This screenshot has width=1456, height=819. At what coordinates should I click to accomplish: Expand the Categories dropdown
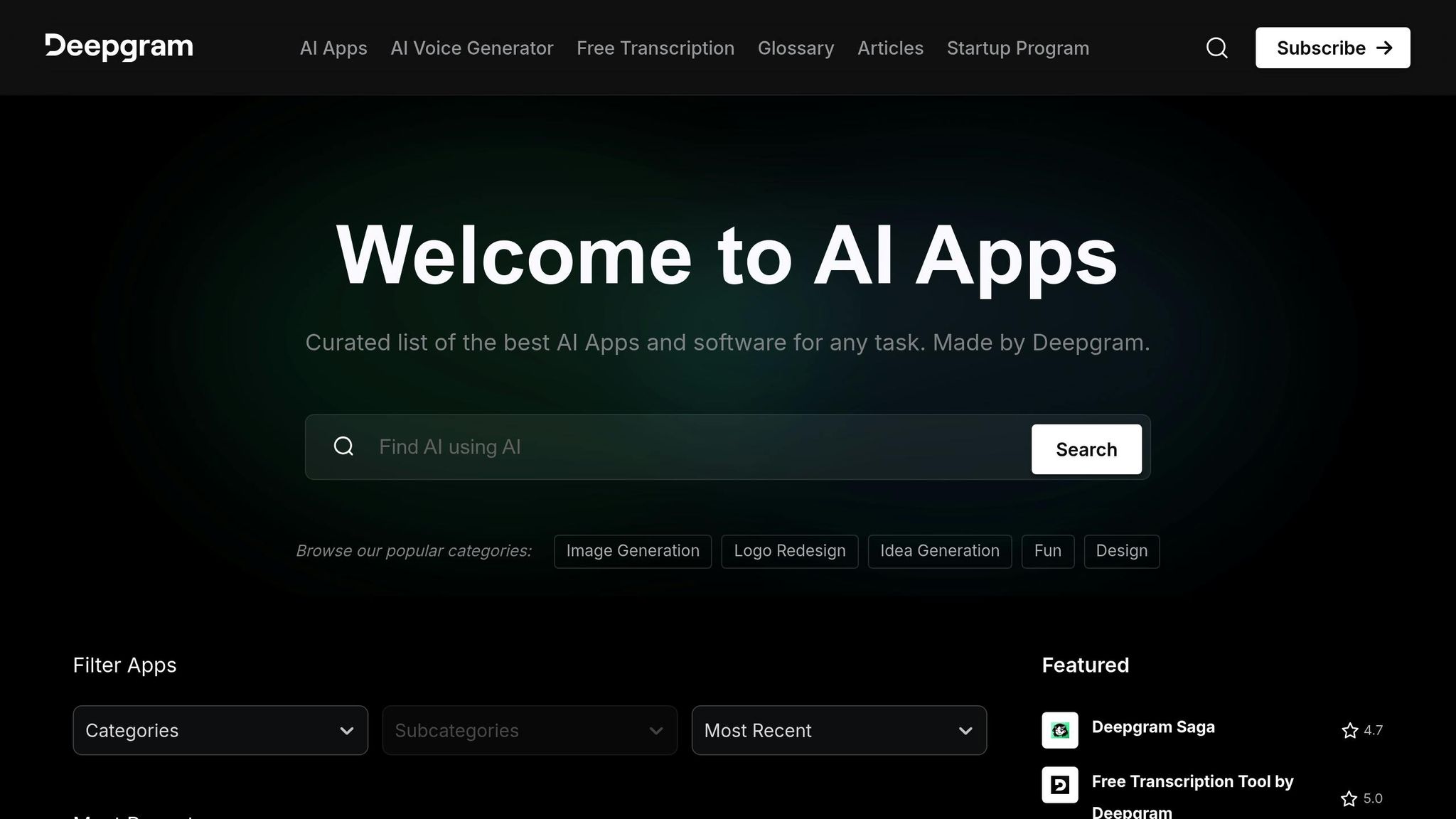pyautogui.click(x=220, y=730)
